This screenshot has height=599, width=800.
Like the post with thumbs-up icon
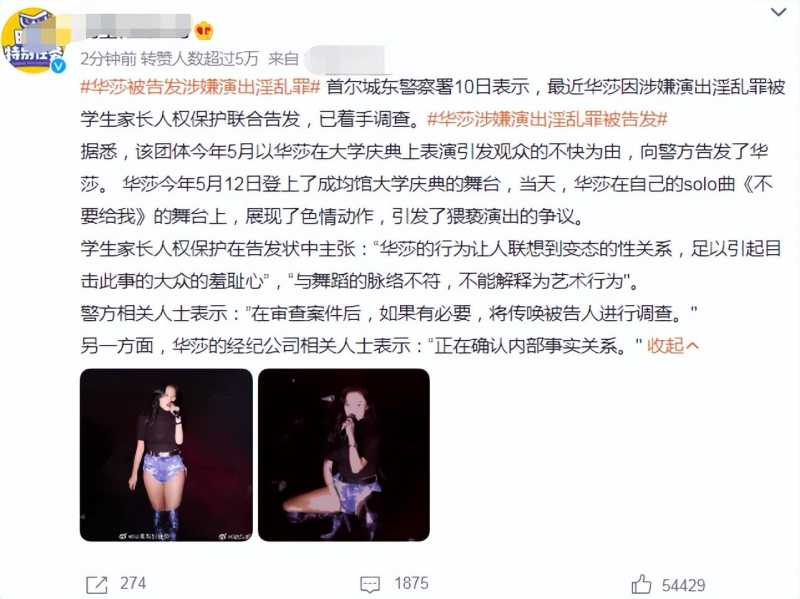pos(641,584)
